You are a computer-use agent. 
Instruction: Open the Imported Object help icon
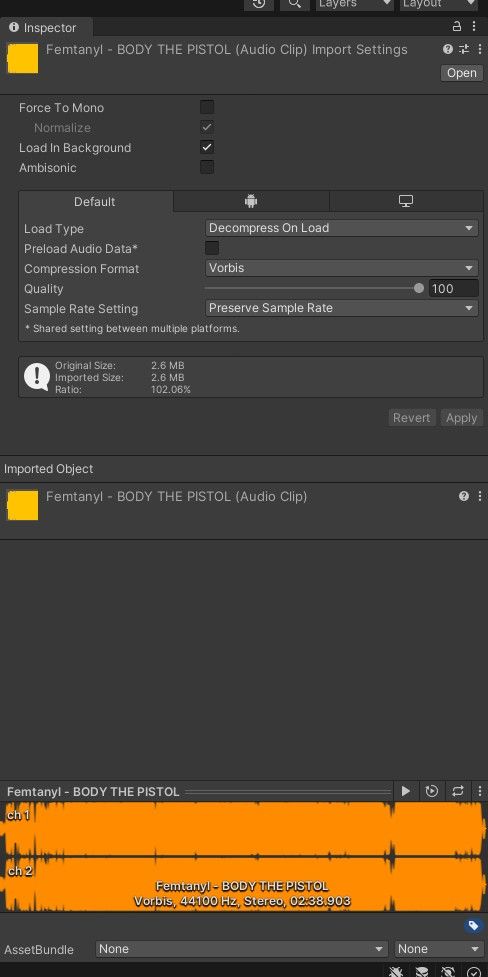[x=464, y=496]
